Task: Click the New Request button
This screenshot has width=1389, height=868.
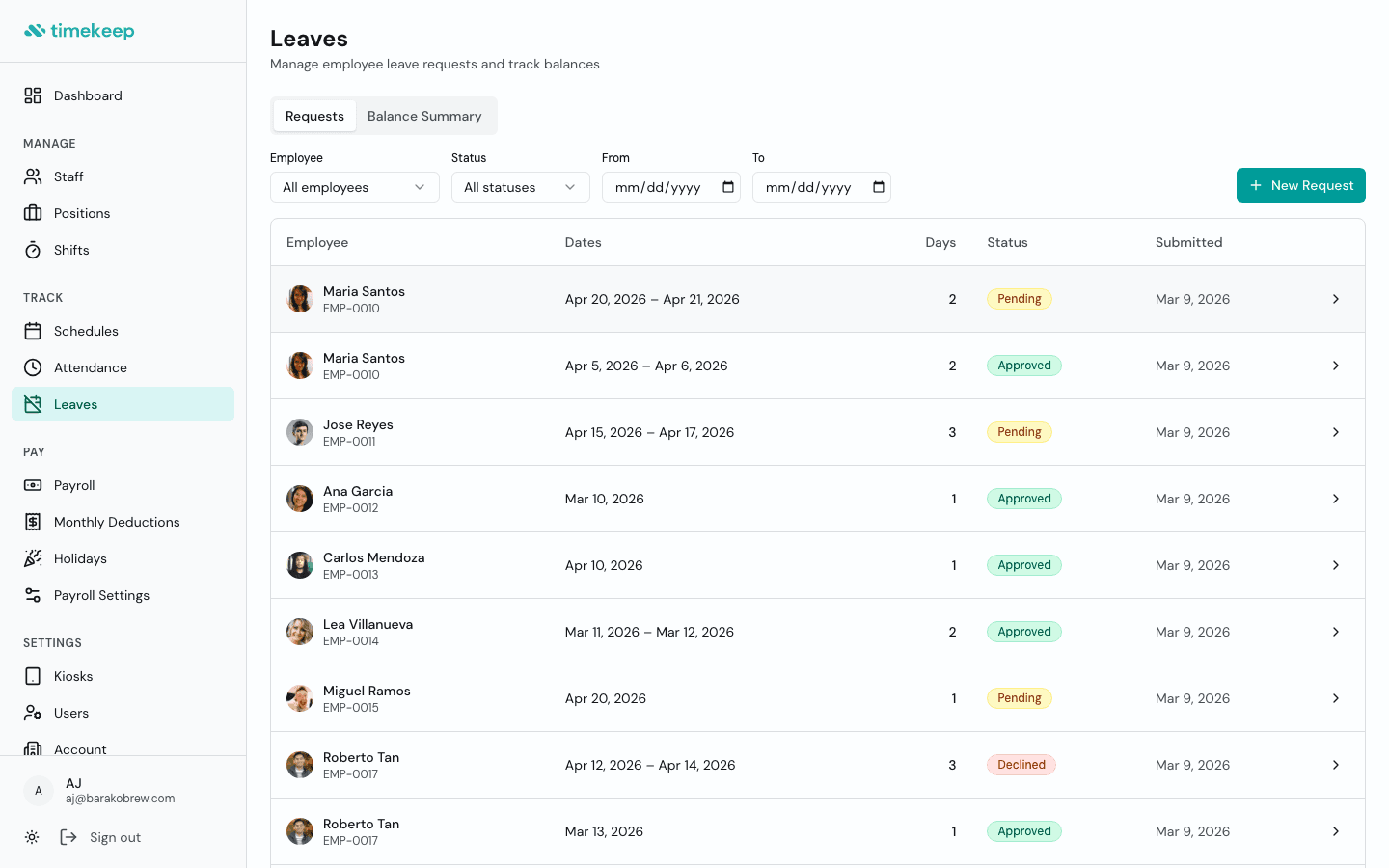Action: click(x=1300, y=185)
